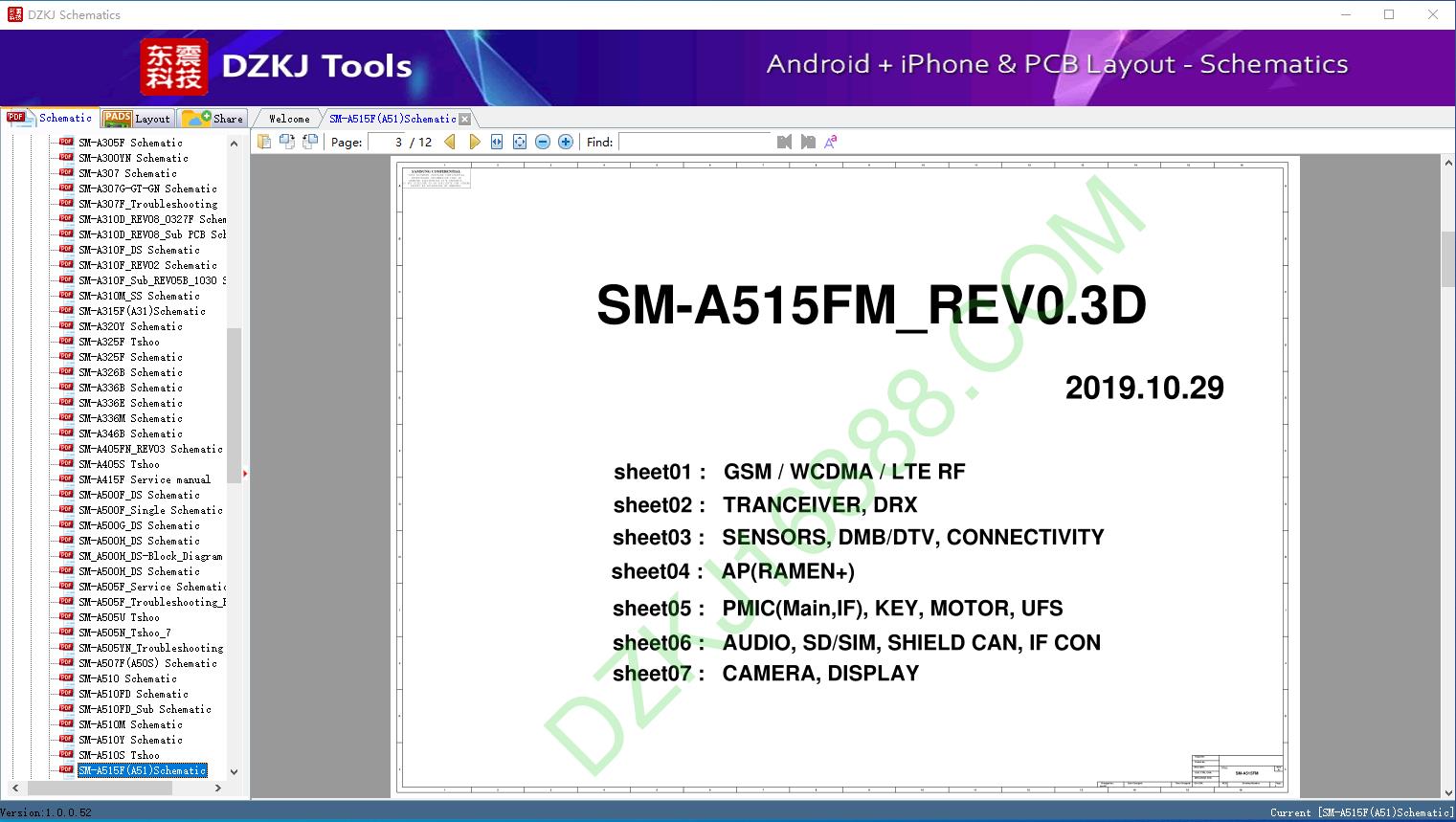This screenshot has width=1456, height=822.
Task: Select the SM-A515F(A51)Schematic document tab
Action: pyautogui.click(x=392, y=119)
